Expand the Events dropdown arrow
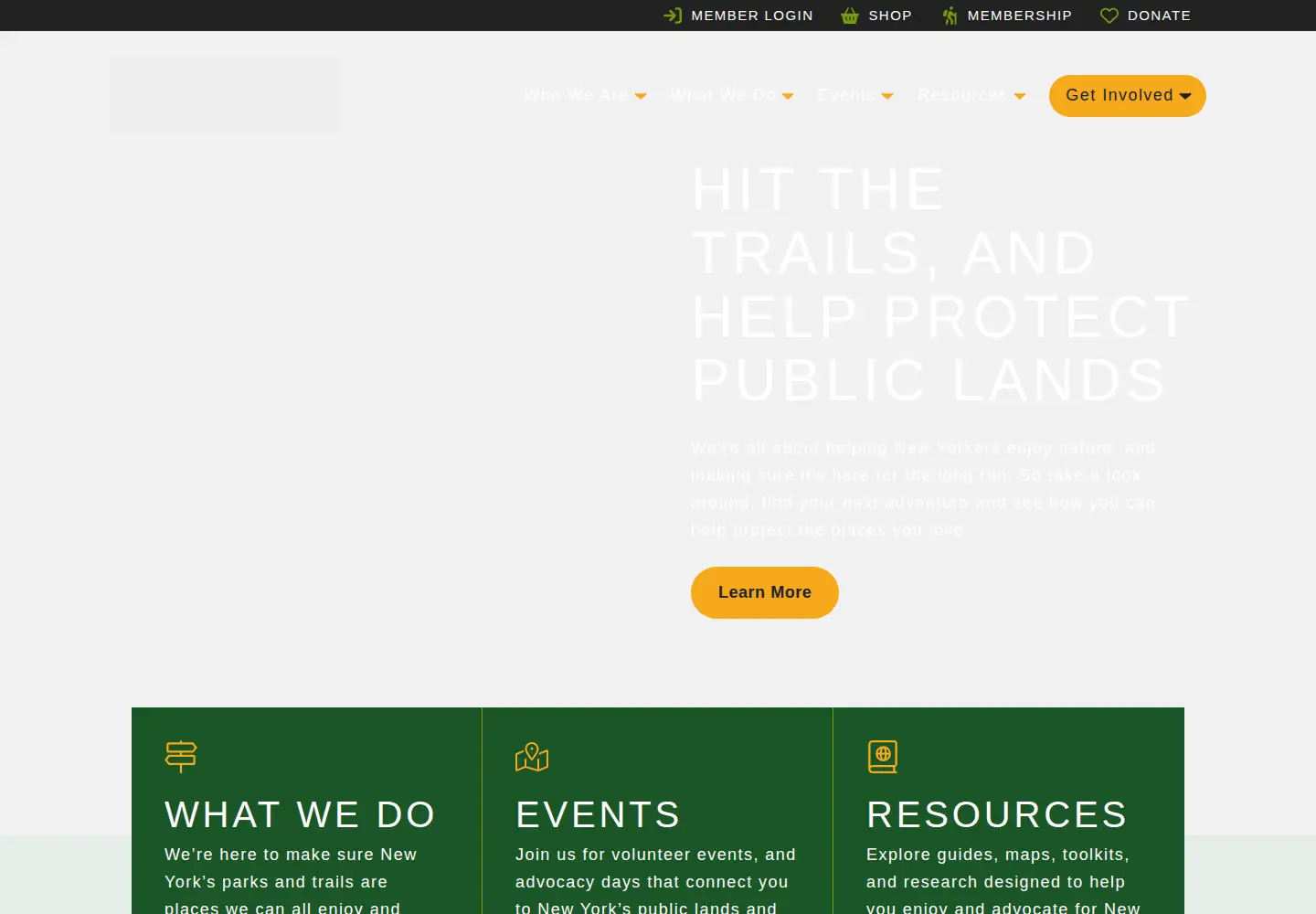Image resolution: width=1316 pixels, height=914 pixels. coord(887,96)
